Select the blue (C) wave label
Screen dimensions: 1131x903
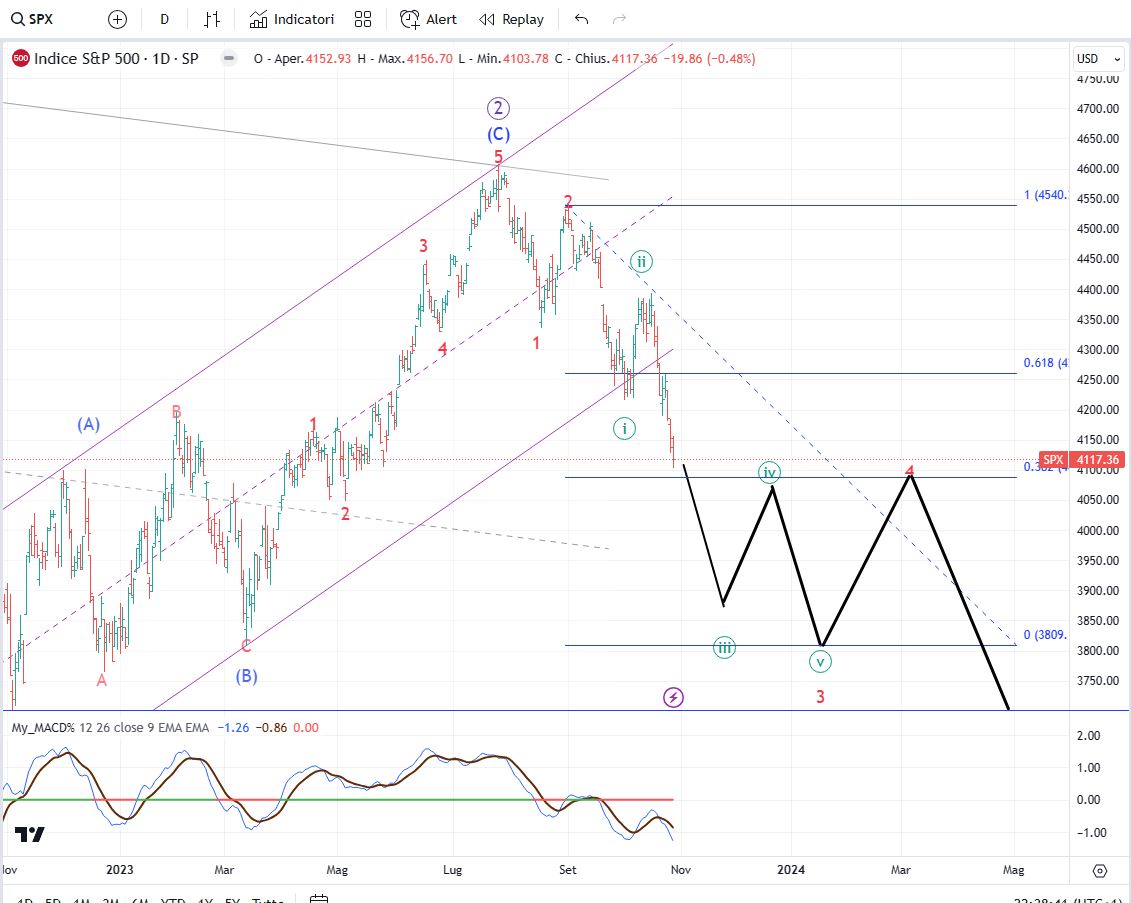tap(498, 134)
